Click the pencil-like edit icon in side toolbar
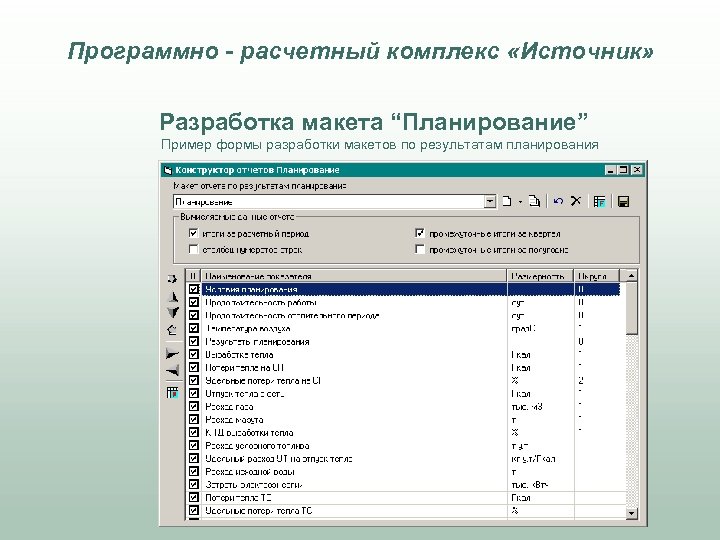Image resolution: width=720 pixels, height=540 pixels. point(172,330)
